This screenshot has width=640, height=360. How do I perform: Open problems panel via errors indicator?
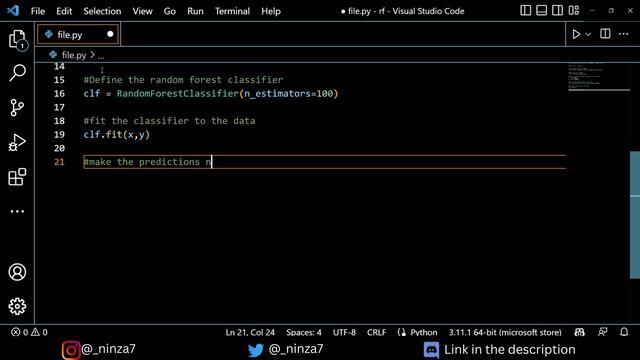click(x=20, y=332)
